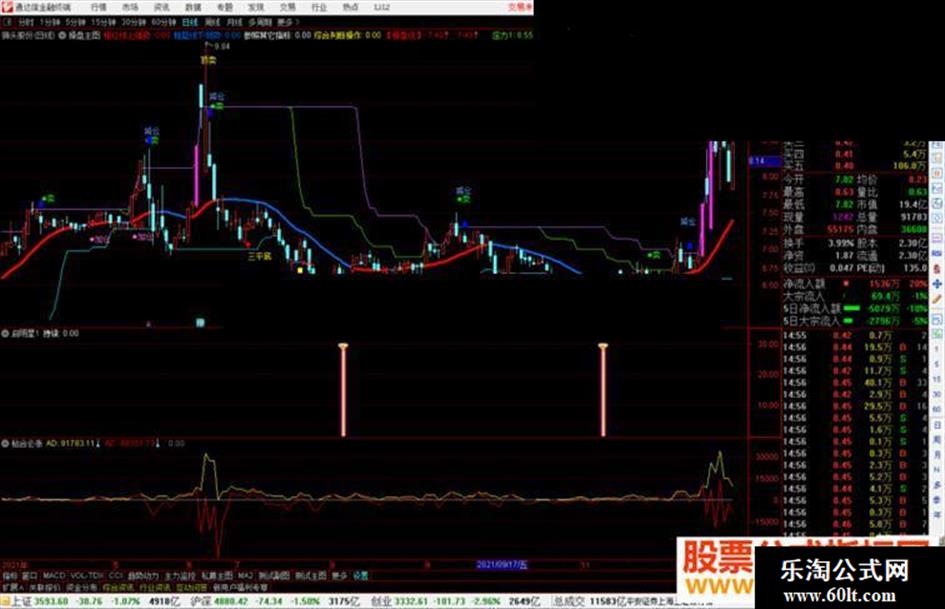Open the 资讯 menu

[162, 7]
